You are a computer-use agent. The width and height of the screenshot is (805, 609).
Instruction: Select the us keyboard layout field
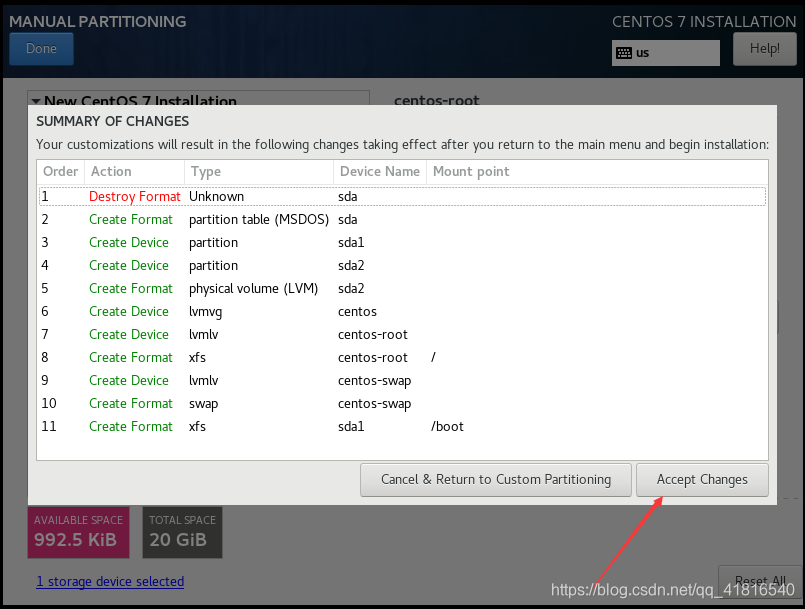[x=665, y=53]
